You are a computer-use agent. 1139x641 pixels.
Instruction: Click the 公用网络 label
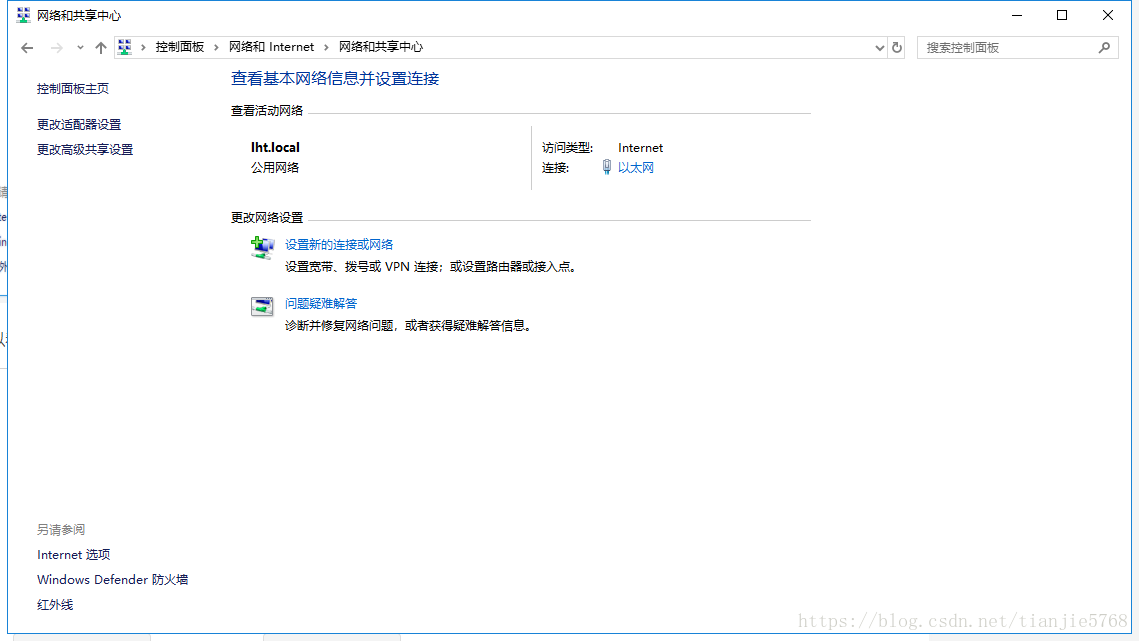pos(275,168)
